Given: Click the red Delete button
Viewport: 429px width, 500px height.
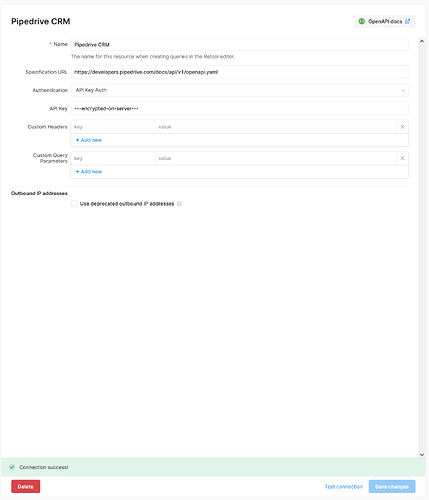Looking at the screenshot, I should tap(26, 487).
